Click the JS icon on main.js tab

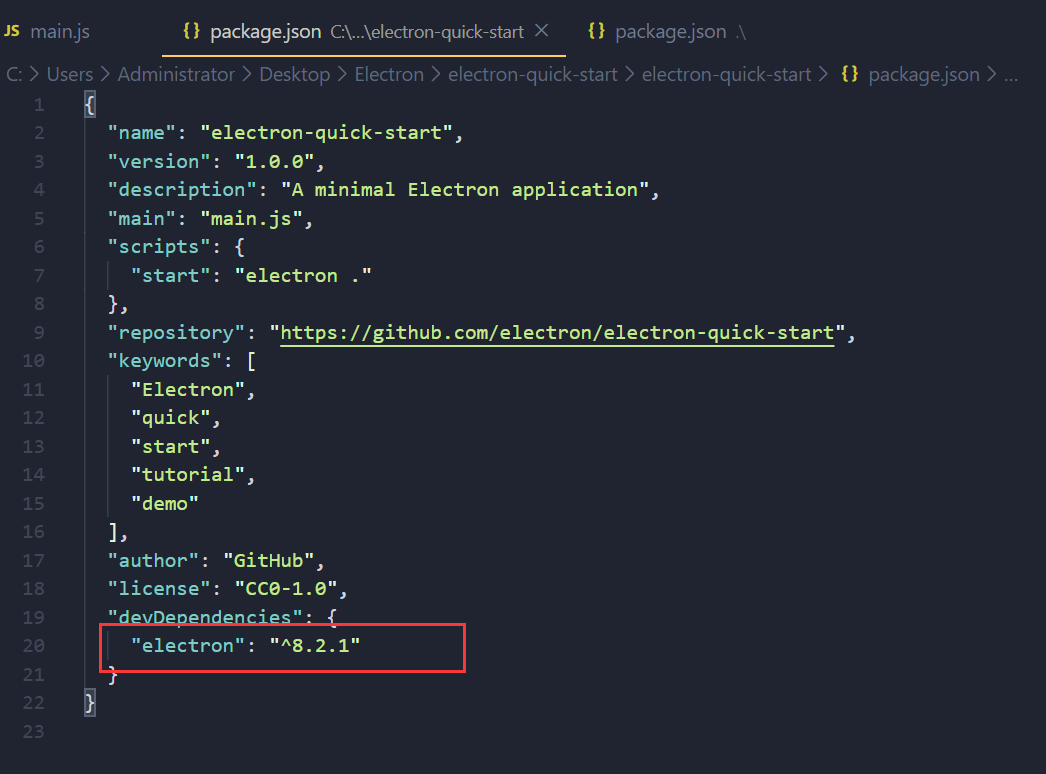pos(12,31)
